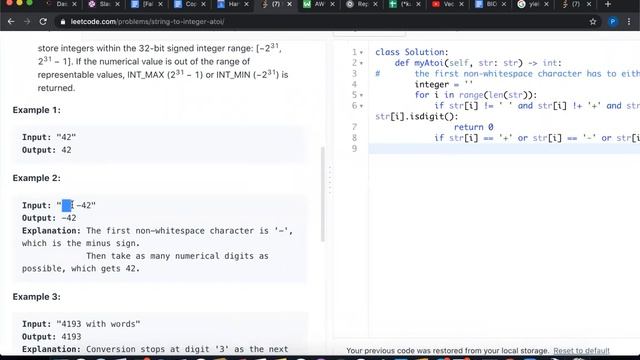Close the 'Sla:' tab

tap(118, 4)
